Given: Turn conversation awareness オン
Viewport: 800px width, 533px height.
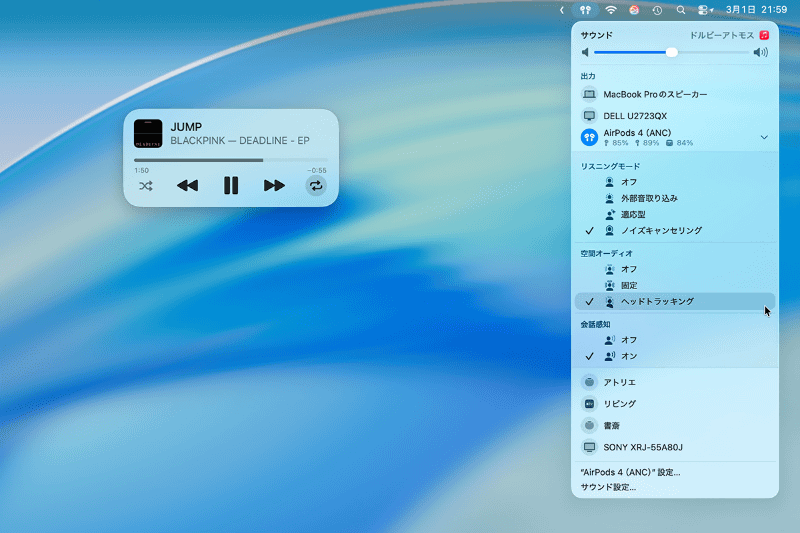Looking at the screenshot, I should click(x=675, y=357).
